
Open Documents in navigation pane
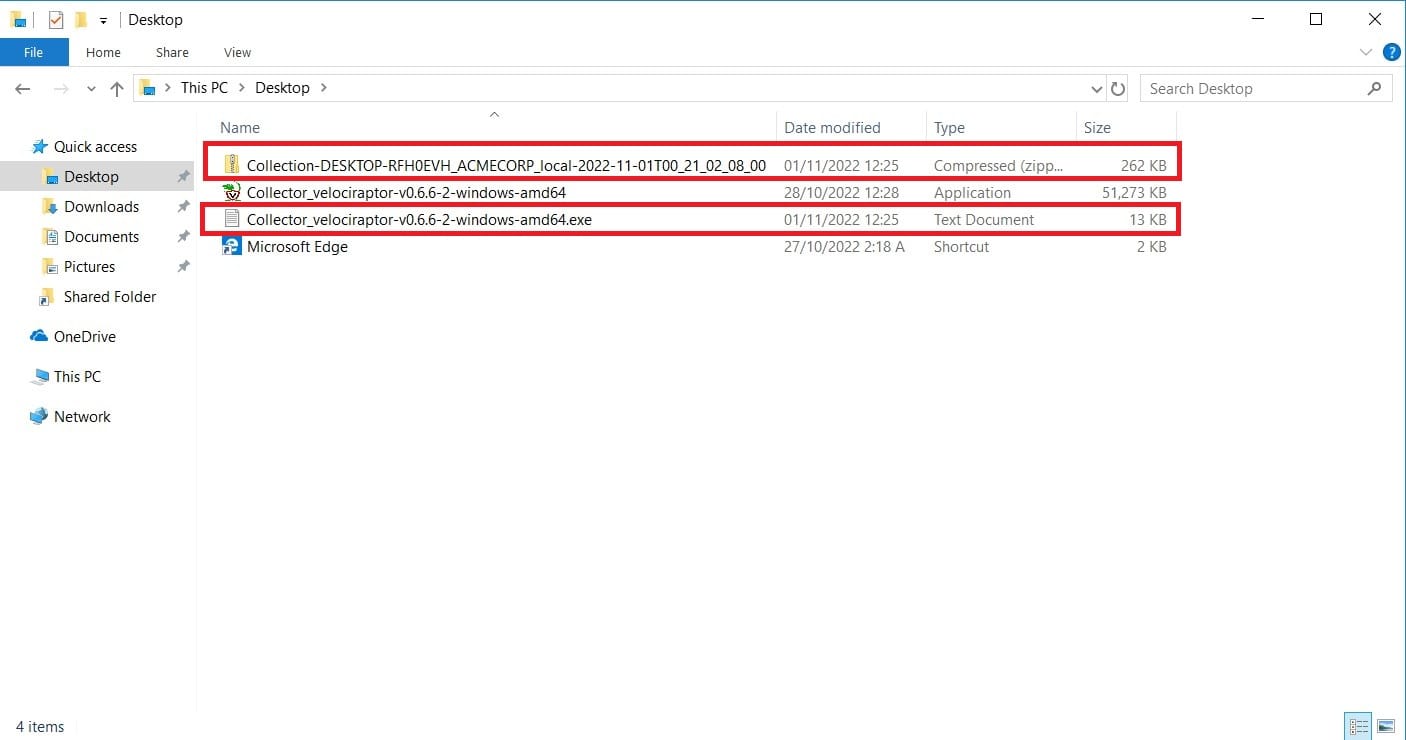click(x=101, y=237)
